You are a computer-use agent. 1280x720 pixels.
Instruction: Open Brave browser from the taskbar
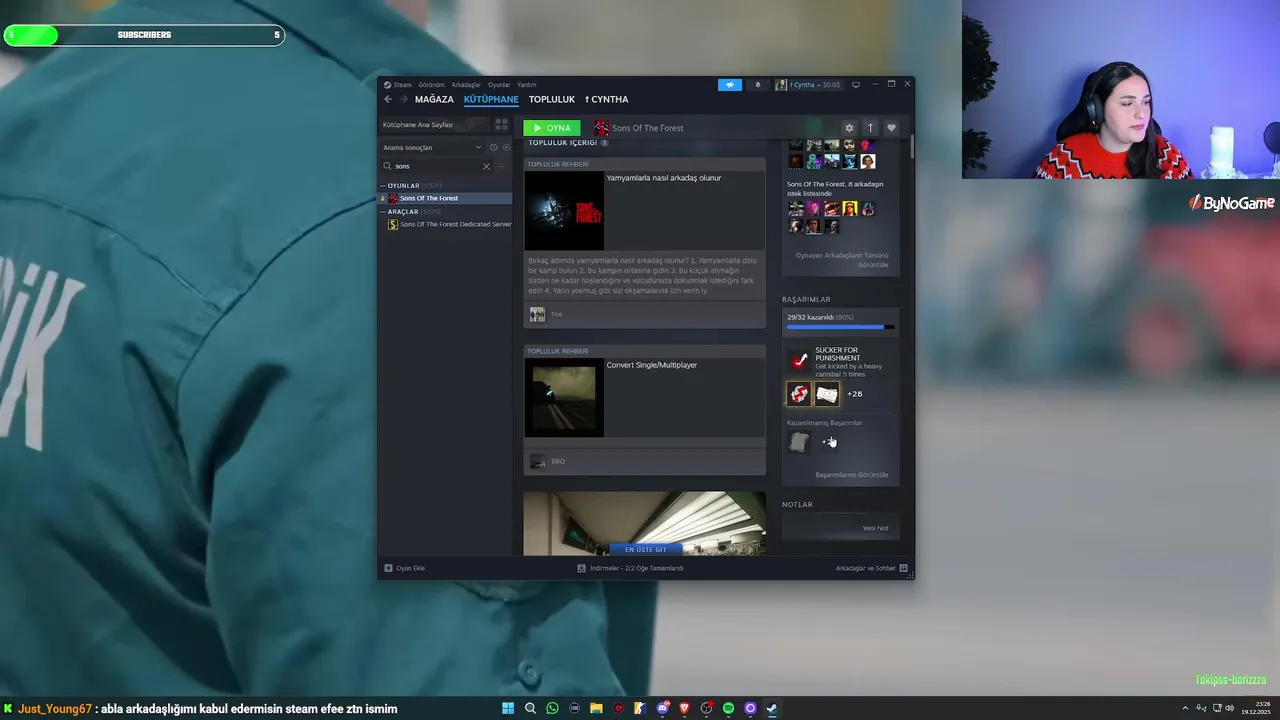pos(684,708)
